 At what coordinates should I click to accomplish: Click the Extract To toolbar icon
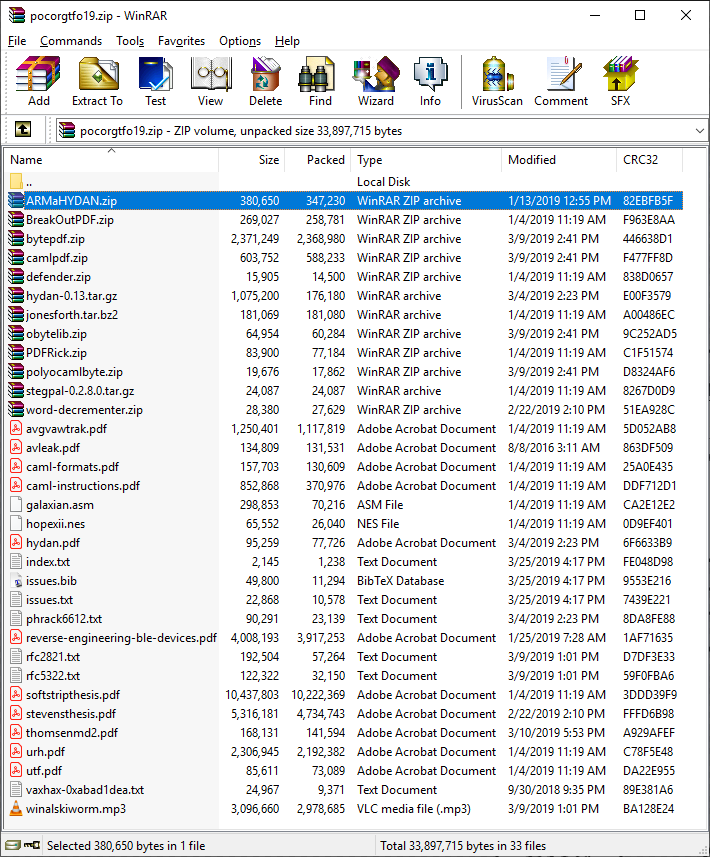pos(97,81)
